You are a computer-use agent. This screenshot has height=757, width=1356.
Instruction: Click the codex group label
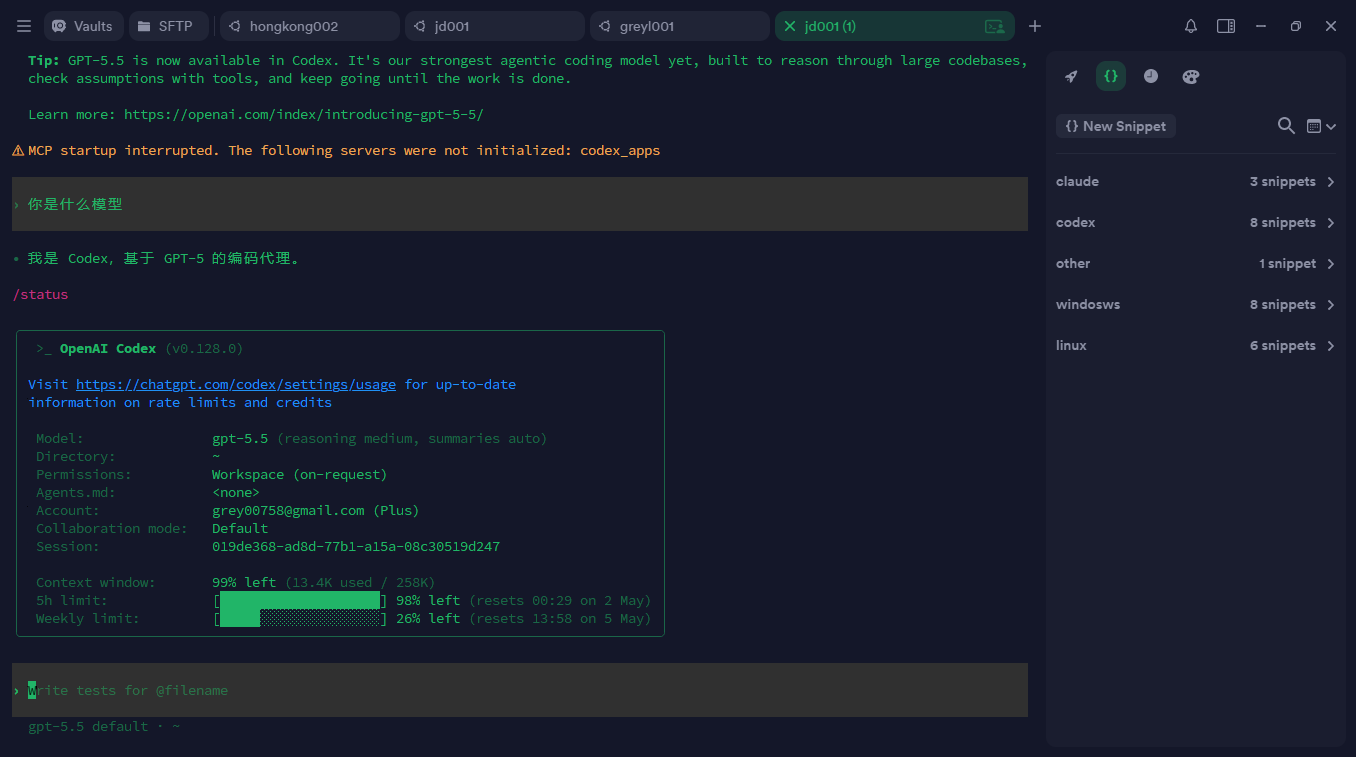coord(1075,223)
